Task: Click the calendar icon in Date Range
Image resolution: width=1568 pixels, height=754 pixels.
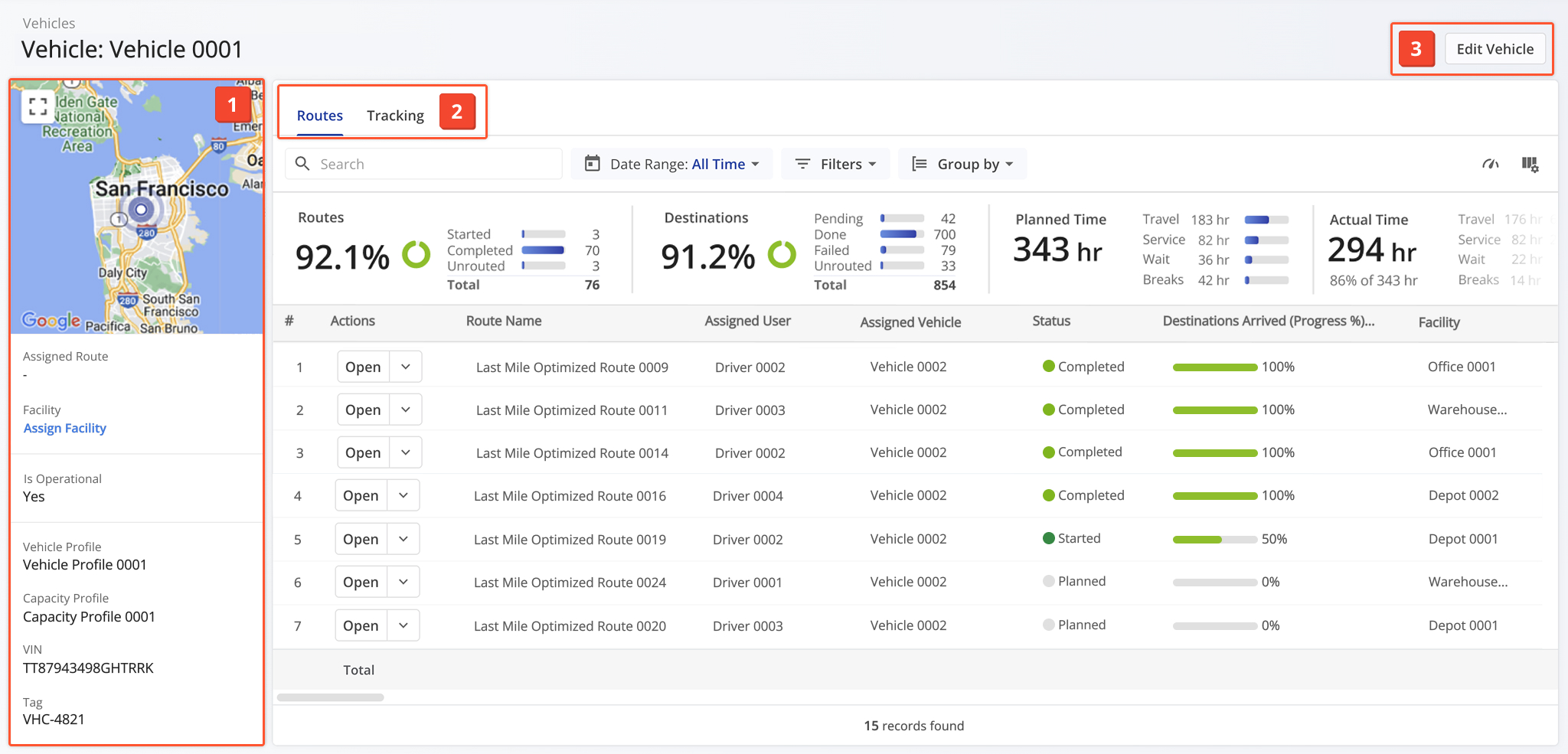Action: (x=592, y=164)
